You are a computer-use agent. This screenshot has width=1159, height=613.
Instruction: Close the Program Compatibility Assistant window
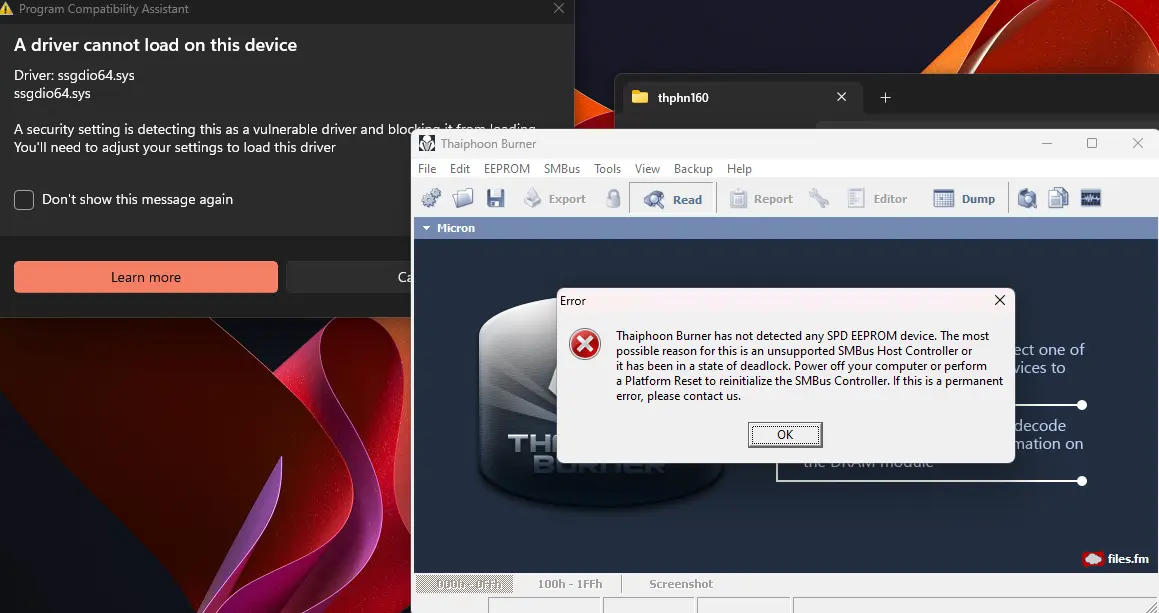[559, 8]
